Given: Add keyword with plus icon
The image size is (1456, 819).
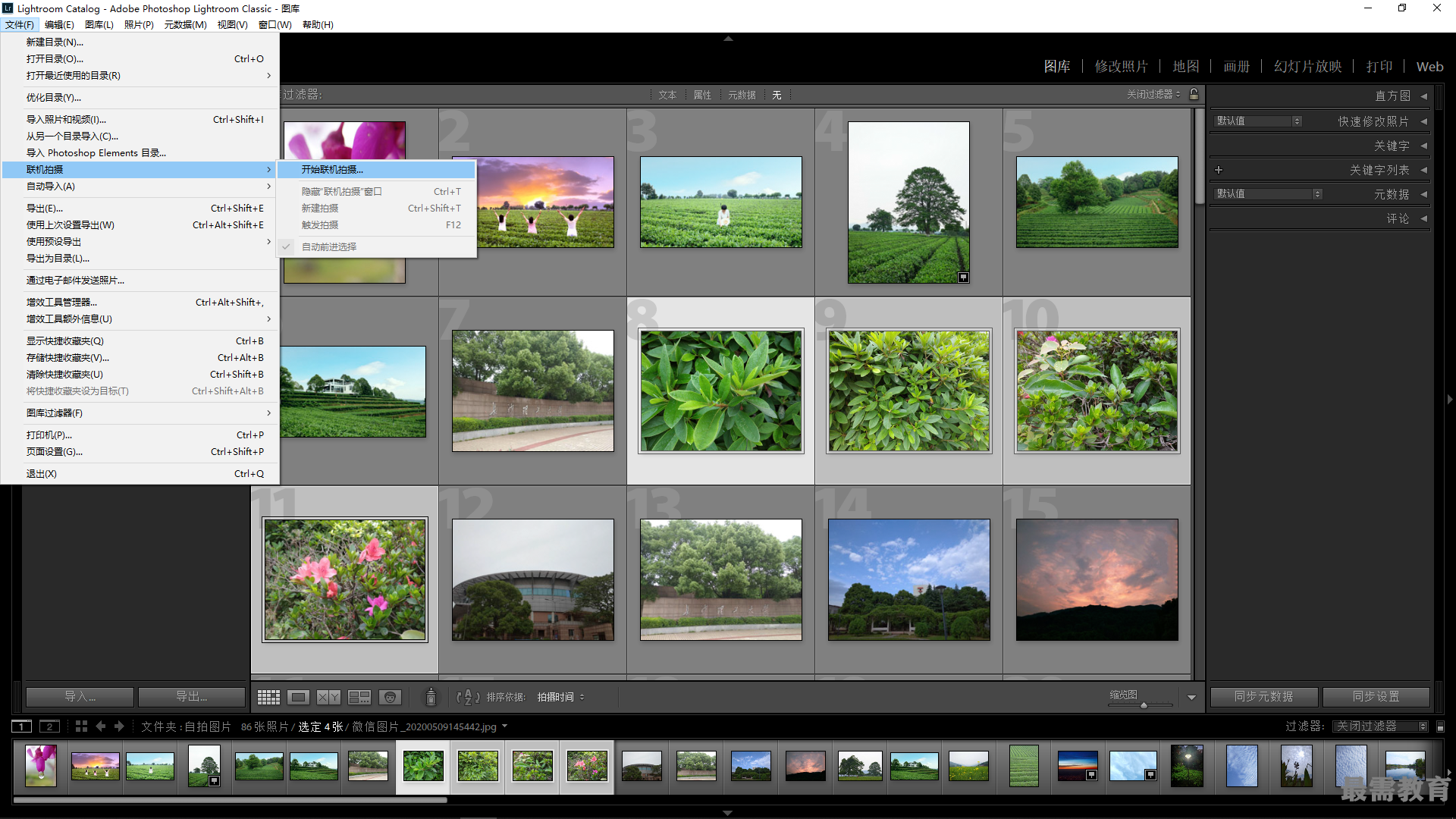Looking at the screenshot, I should (1219, 170).
